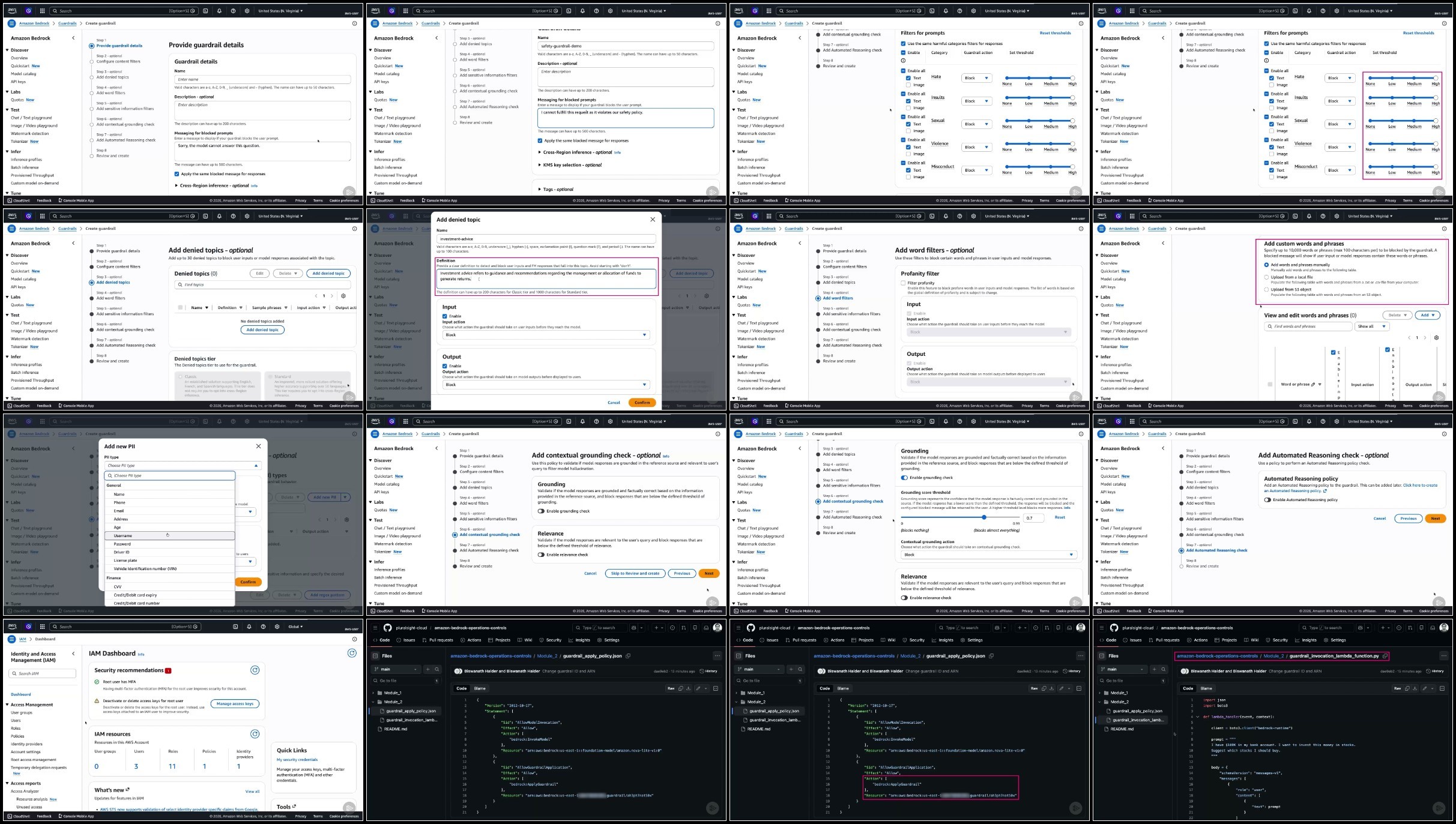Select Upload from S3 object radio option
The image size is (1456, 824).
1266,289
